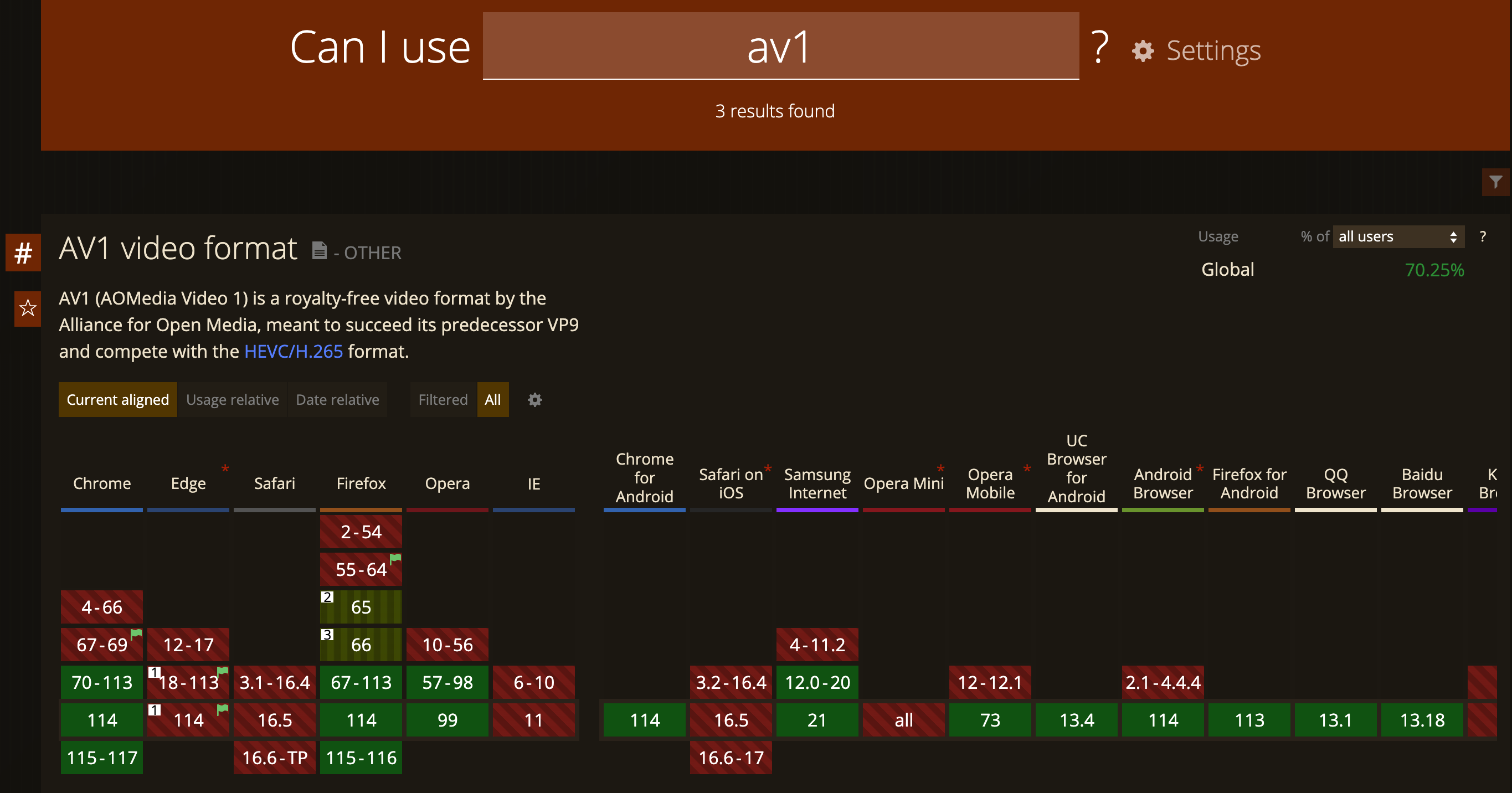Select Safari on iOS 16.6-17 cell

(x=731, y=757)
